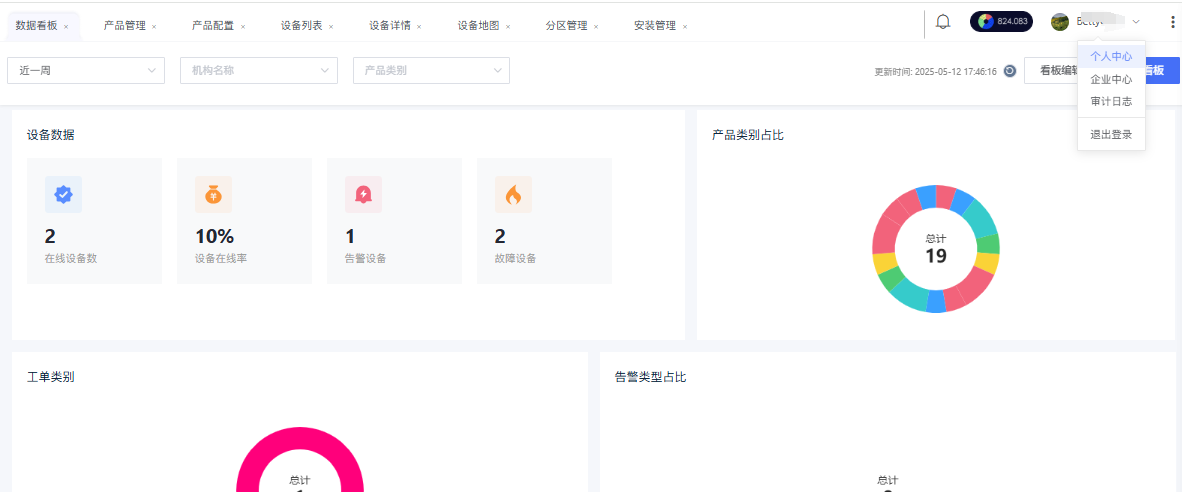Click the user avatar picture
This screenshot has width=1182, height=492.
coord(1060,22)
